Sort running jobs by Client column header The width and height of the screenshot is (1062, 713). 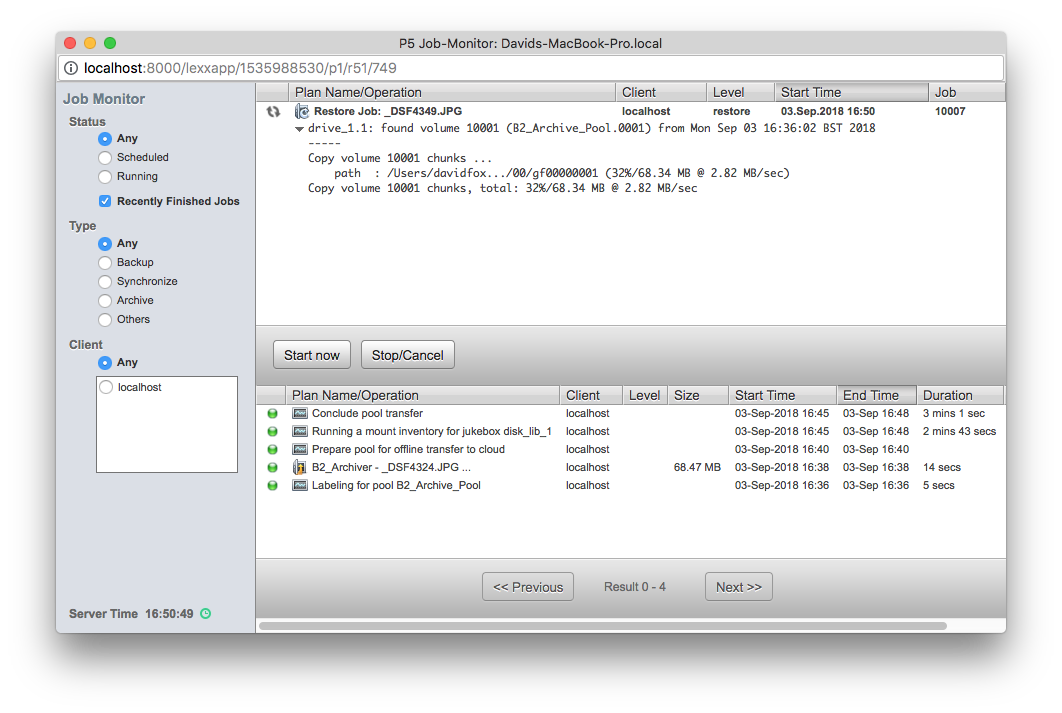[x=661, y=92]
